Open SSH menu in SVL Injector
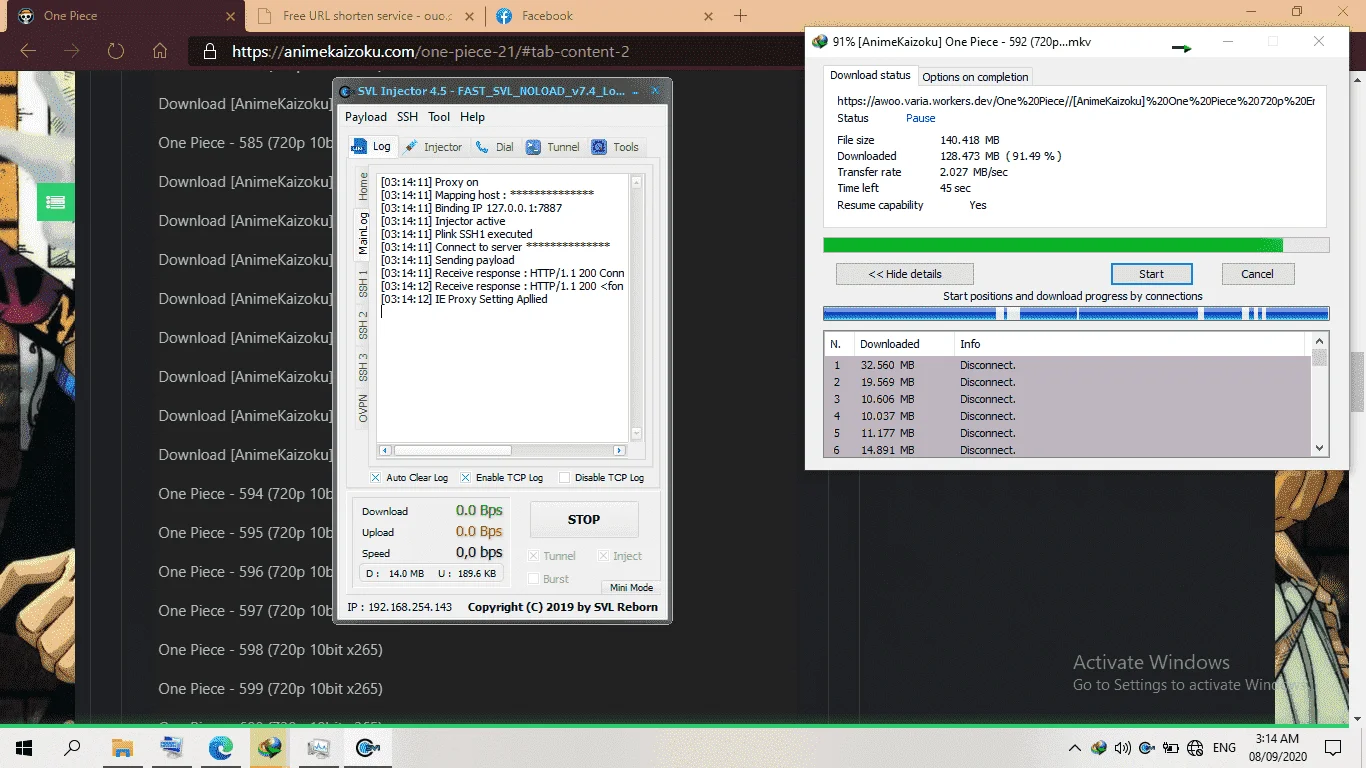 pos(407,117)
